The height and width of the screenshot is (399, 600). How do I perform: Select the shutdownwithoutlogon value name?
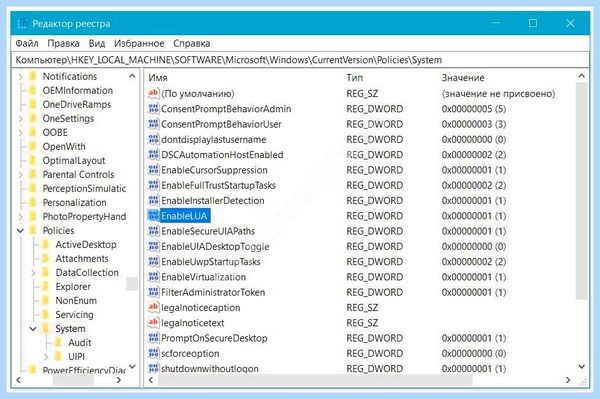coord(210,369)
